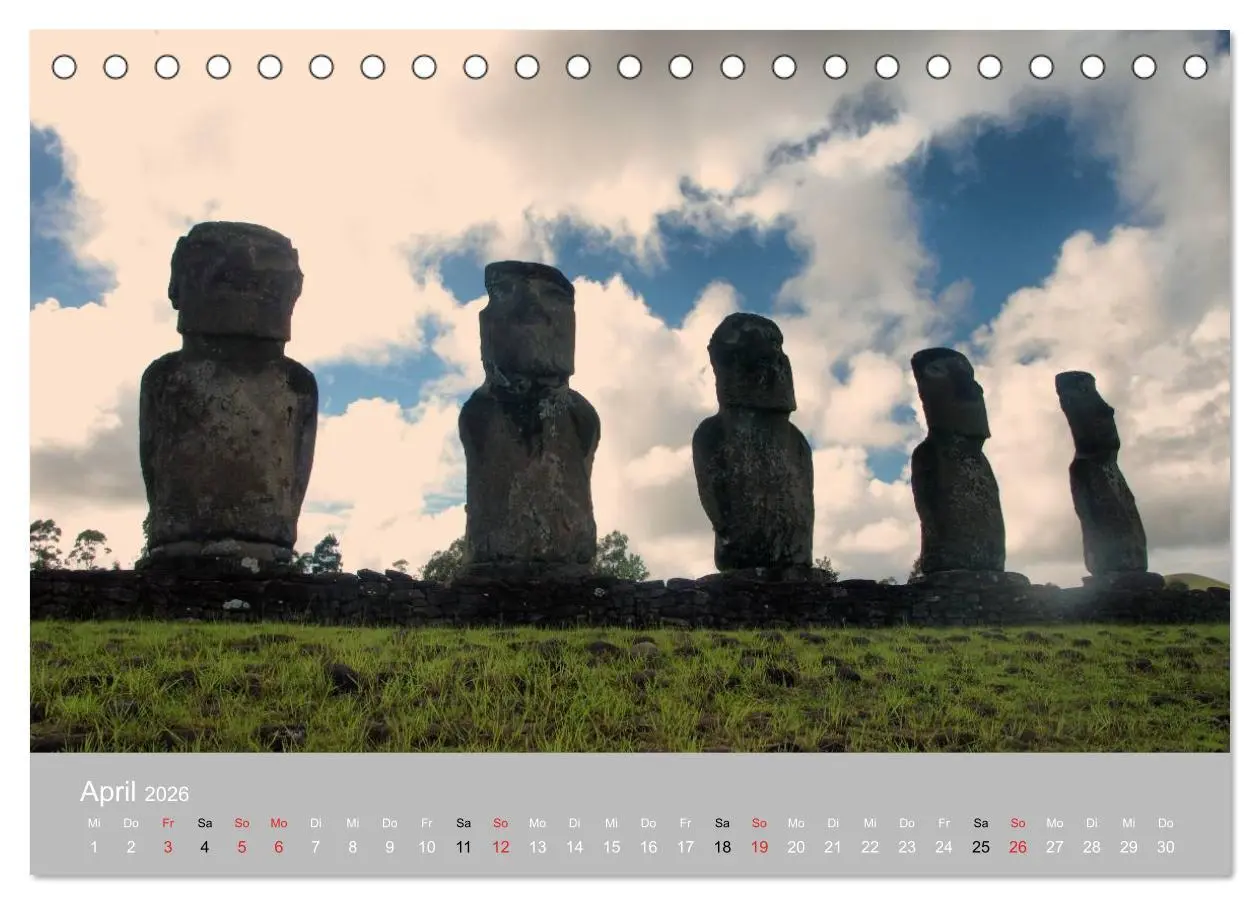This screenshot has height=905, width=1260.
Task: Select Saturday date 25
Action: [981, 847]
